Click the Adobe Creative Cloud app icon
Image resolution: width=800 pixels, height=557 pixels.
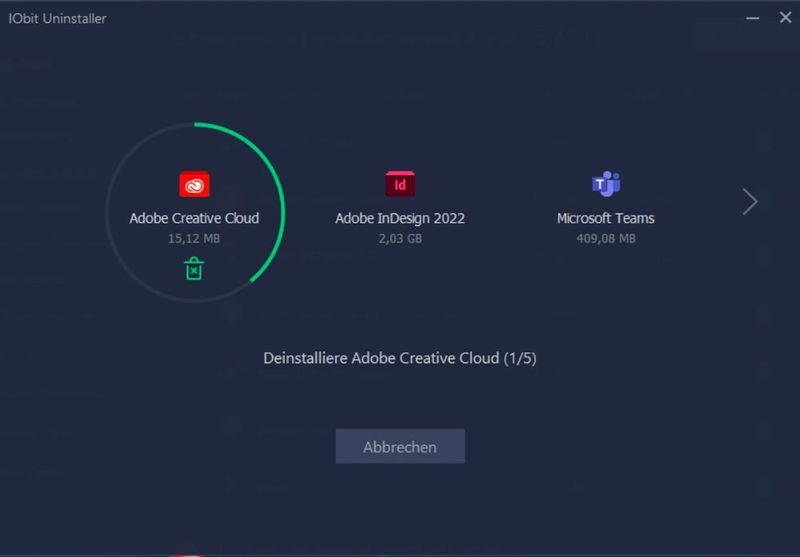tap(194, 184)
